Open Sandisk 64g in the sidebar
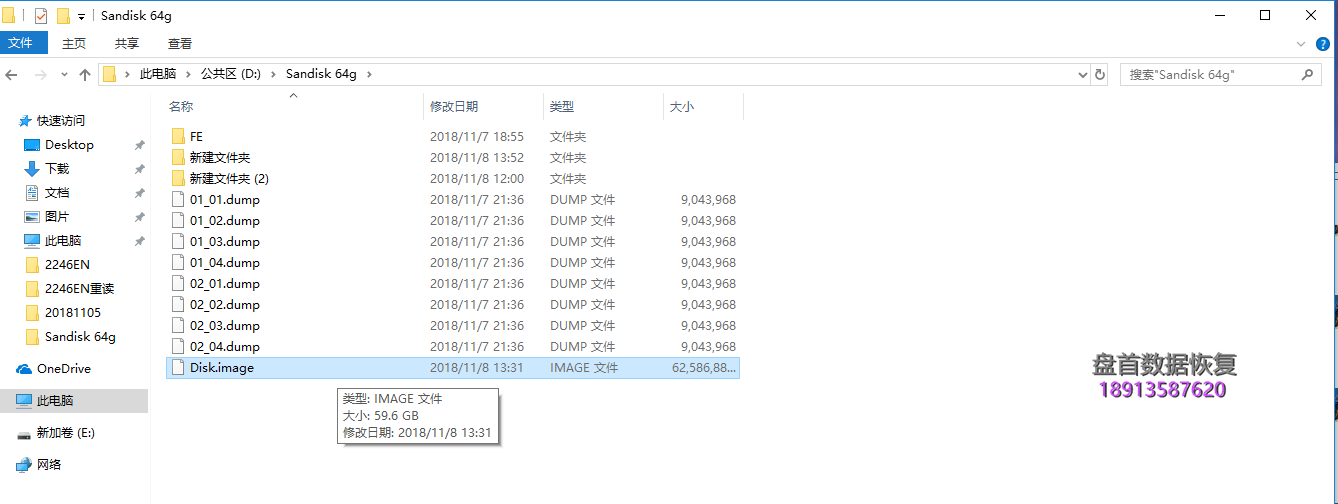The width and height of the screenshot is (1338, 504). [80, 337]
